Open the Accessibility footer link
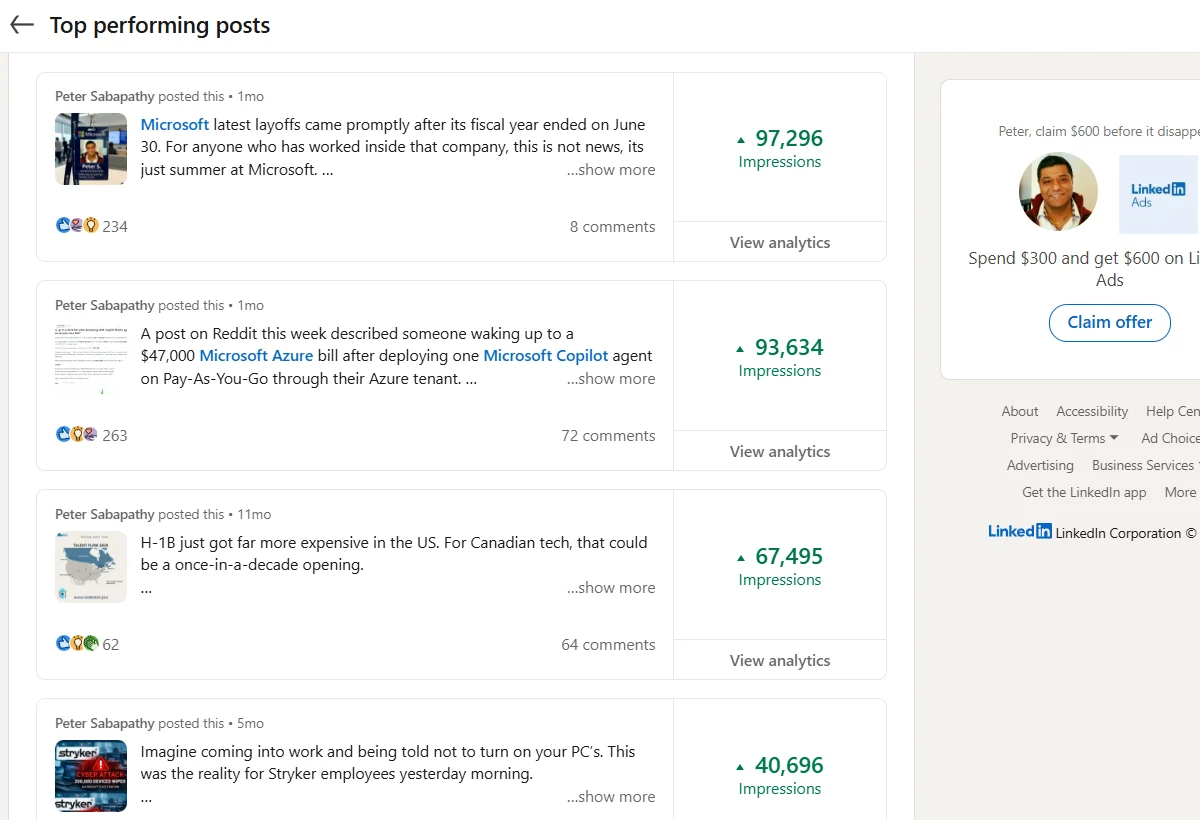1200x820 pixels. pos(1092,411)
